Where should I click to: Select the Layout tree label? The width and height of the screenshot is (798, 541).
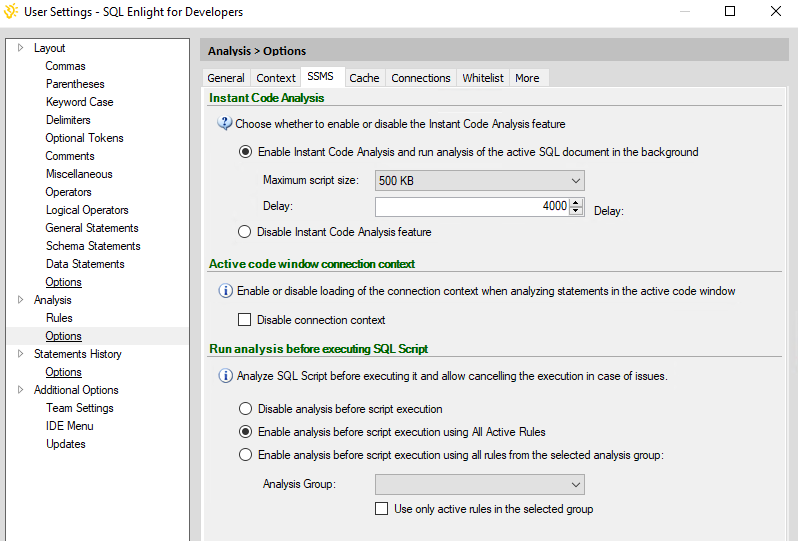[49, 48]
